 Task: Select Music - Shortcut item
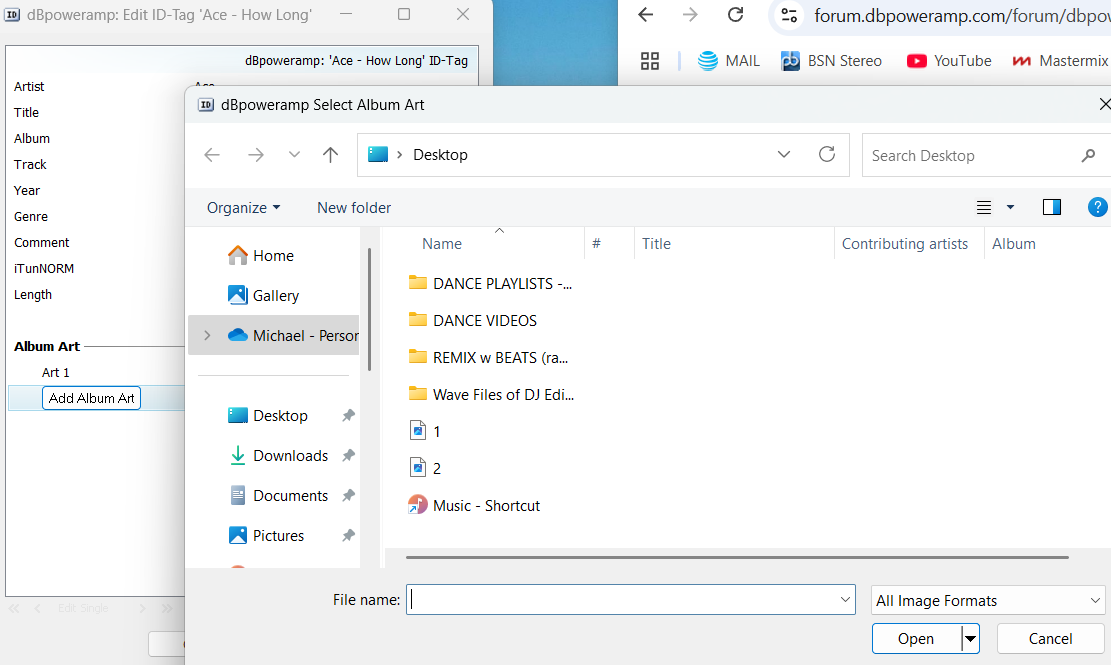point(474,506)
